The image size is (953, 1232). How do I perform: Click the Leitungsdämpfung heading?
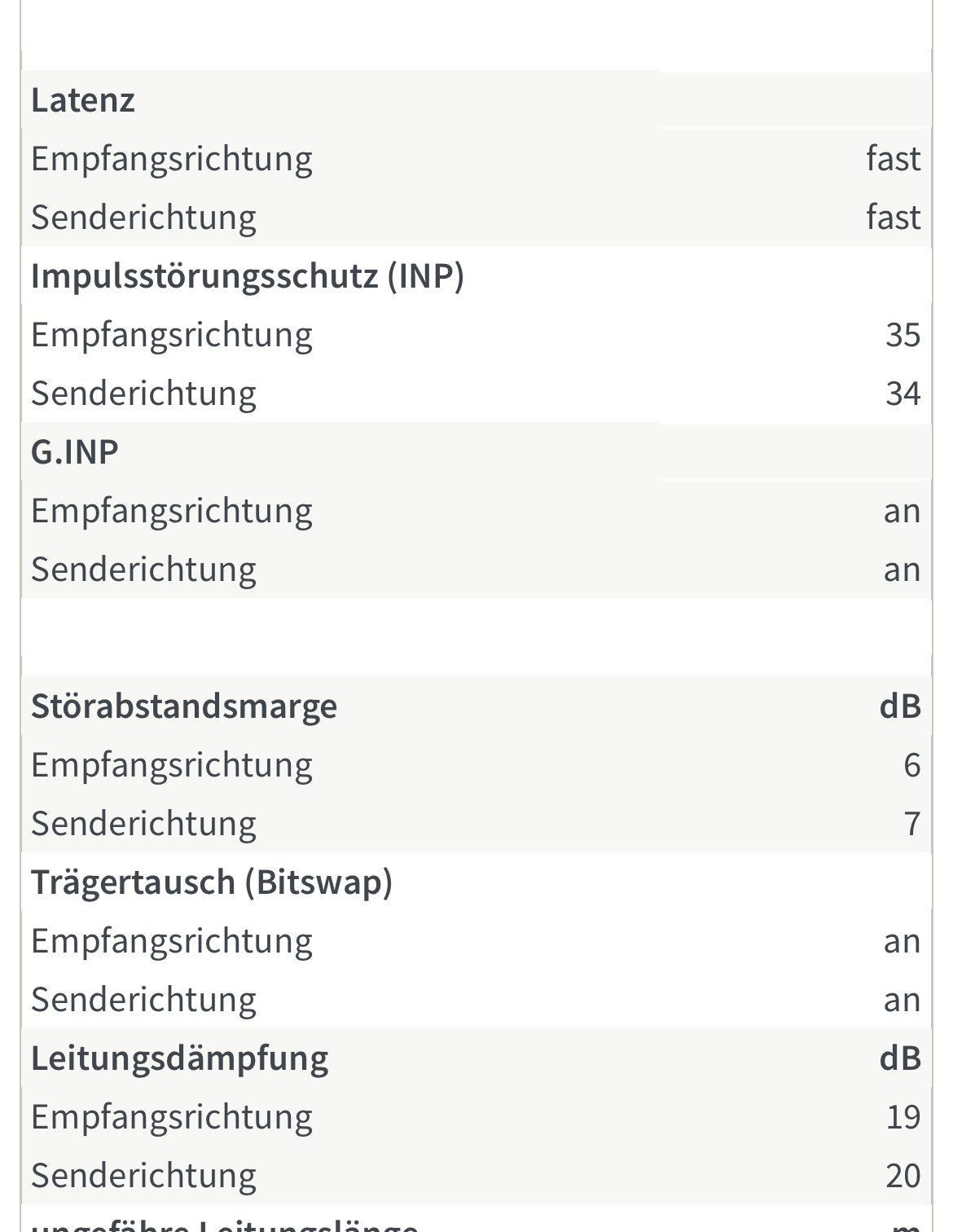pos(180,1058)
